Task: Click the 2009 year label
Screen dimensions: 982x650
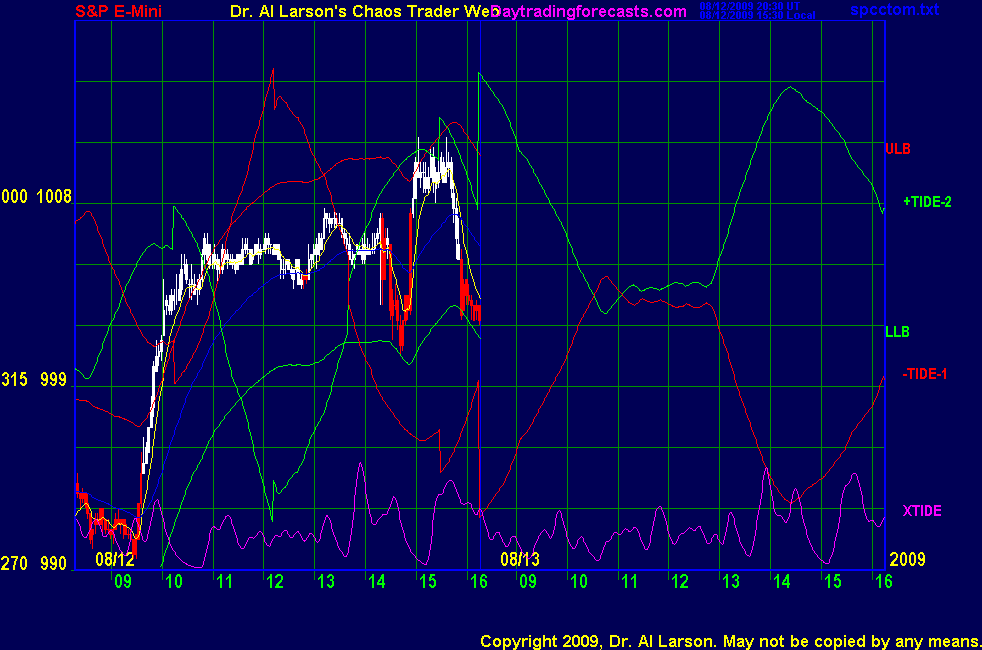Action: pos(907,559)
